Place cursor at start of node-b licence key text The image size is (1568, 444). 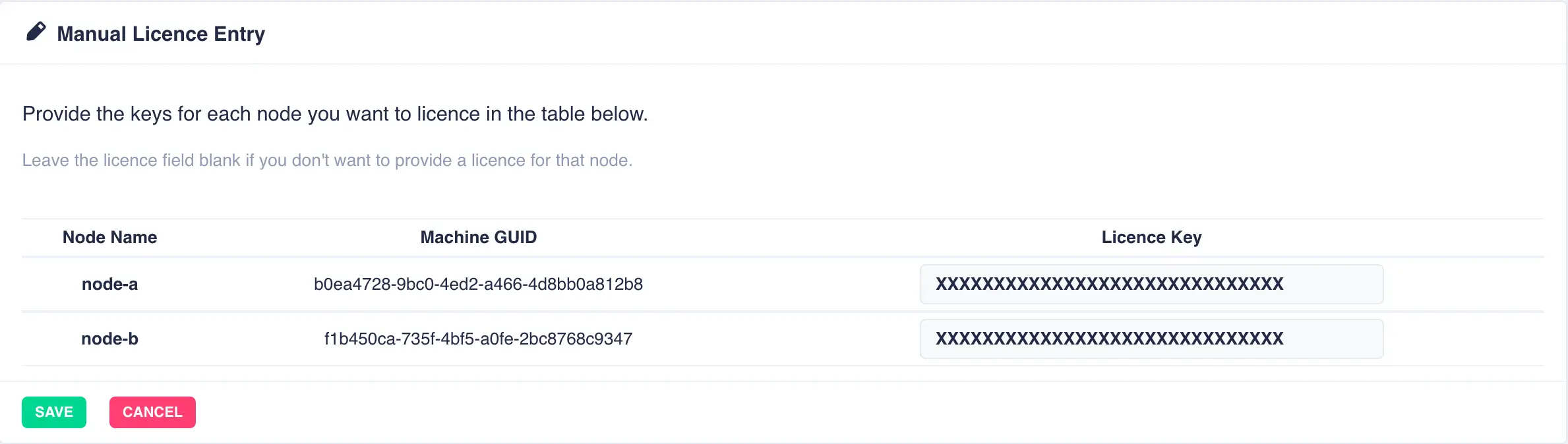[x=936, y=339]
